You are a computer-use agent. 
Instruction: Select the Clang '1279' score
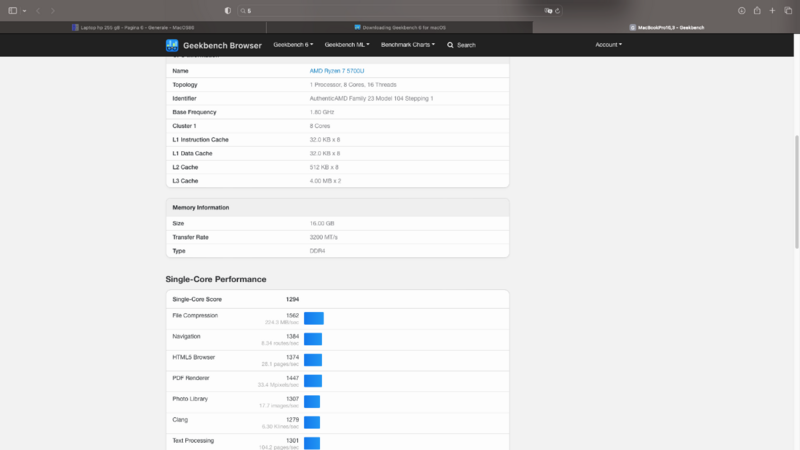(x=292, y=420)
